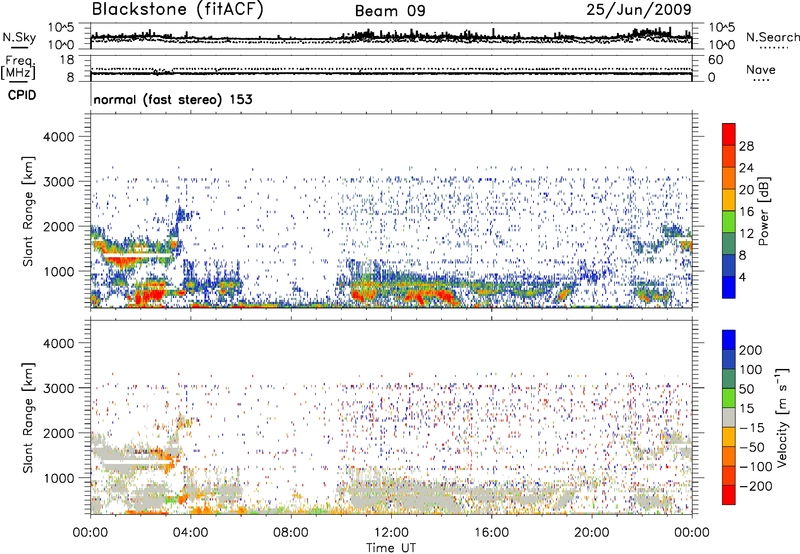Click the 'Time UT' axis label
Screen dimensions: 800x554
tap(391, 548)
